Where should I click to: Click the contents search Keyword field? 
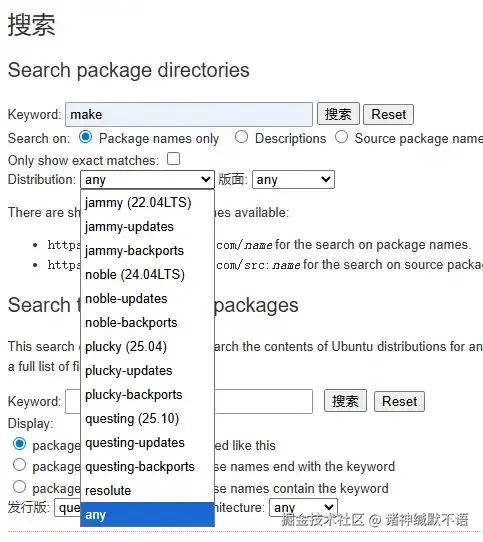pyautogui.click(x=189, y=401)
